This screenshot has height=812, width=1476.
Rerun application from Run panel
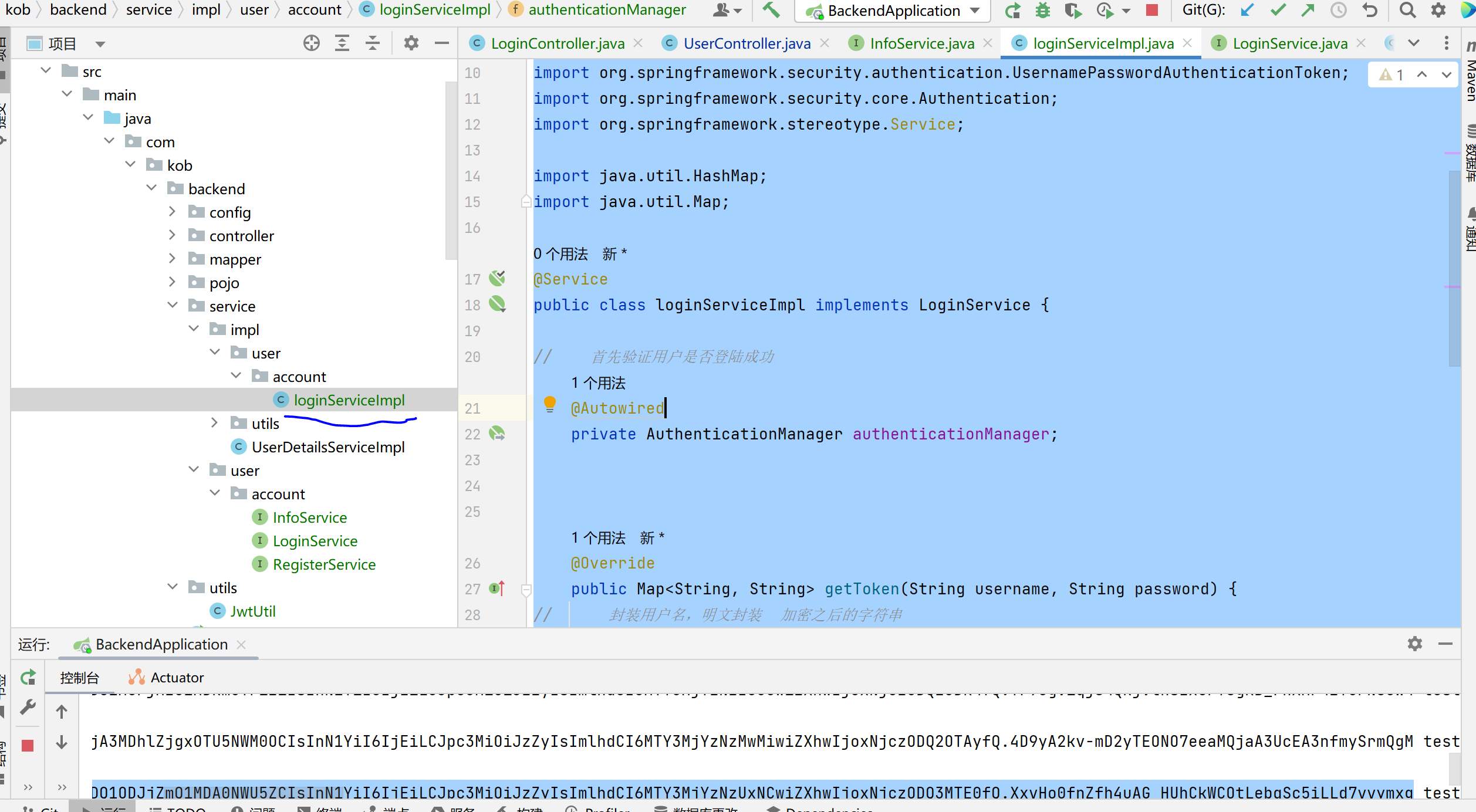(x=28, y=678)
